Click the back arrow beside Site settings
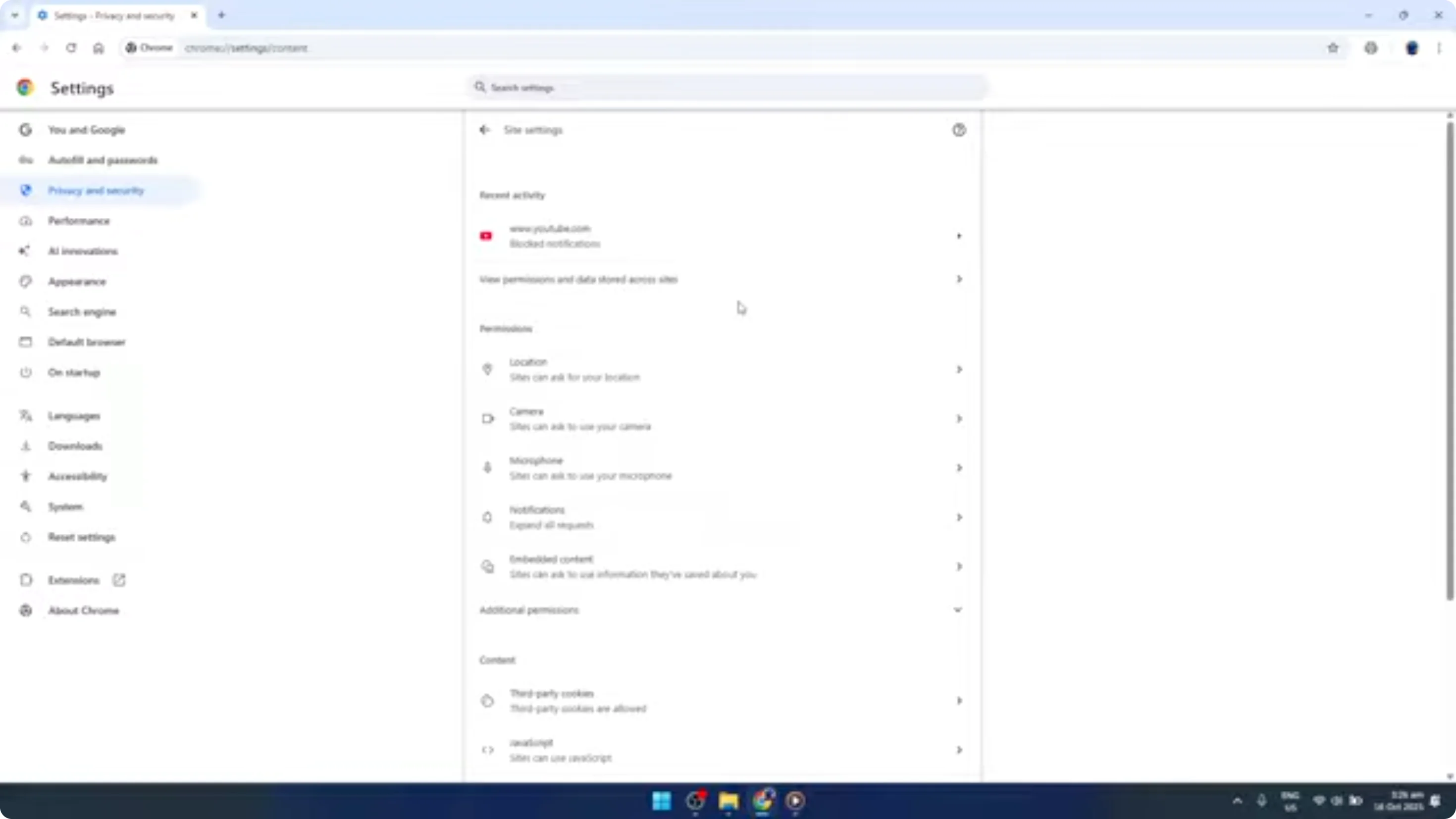 tap(485, 130)
